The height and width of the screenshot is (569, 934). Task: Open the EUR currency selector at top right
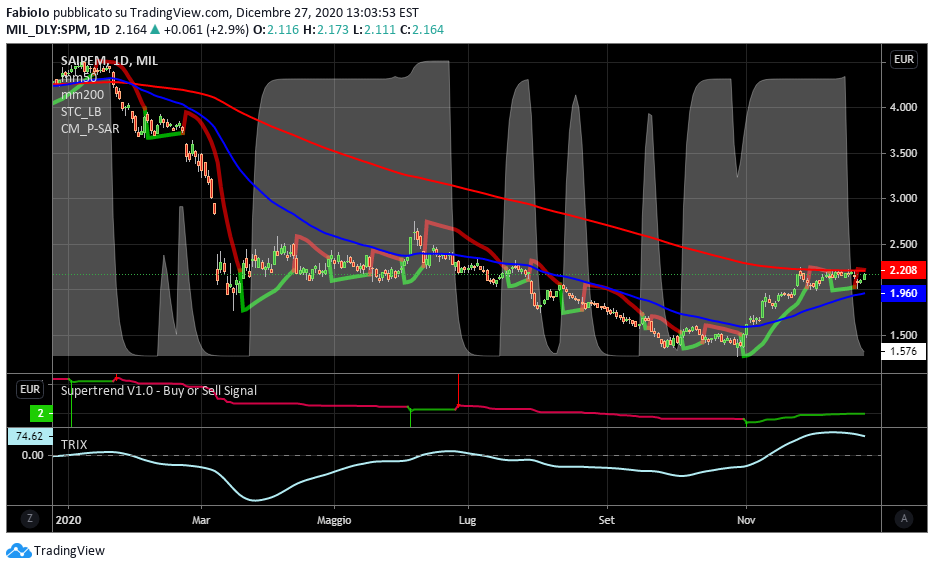(903, 60)
